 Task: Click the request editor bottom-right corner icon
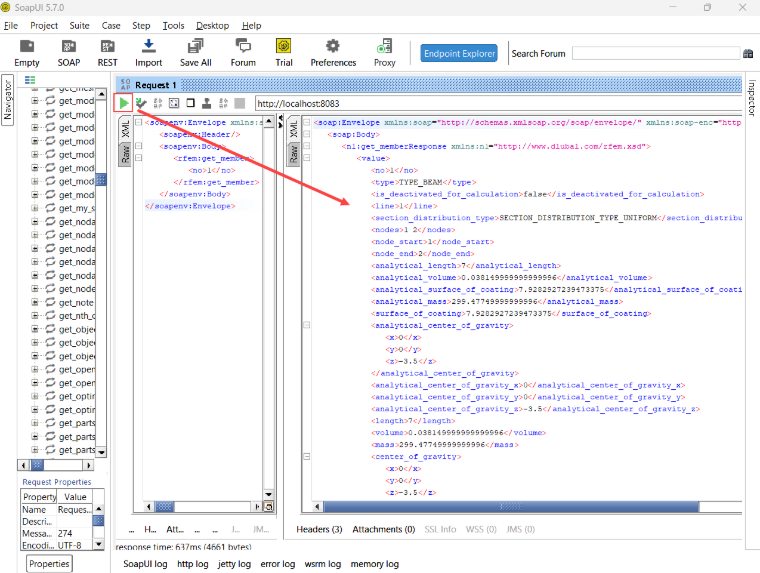click(x=269, y=507)
